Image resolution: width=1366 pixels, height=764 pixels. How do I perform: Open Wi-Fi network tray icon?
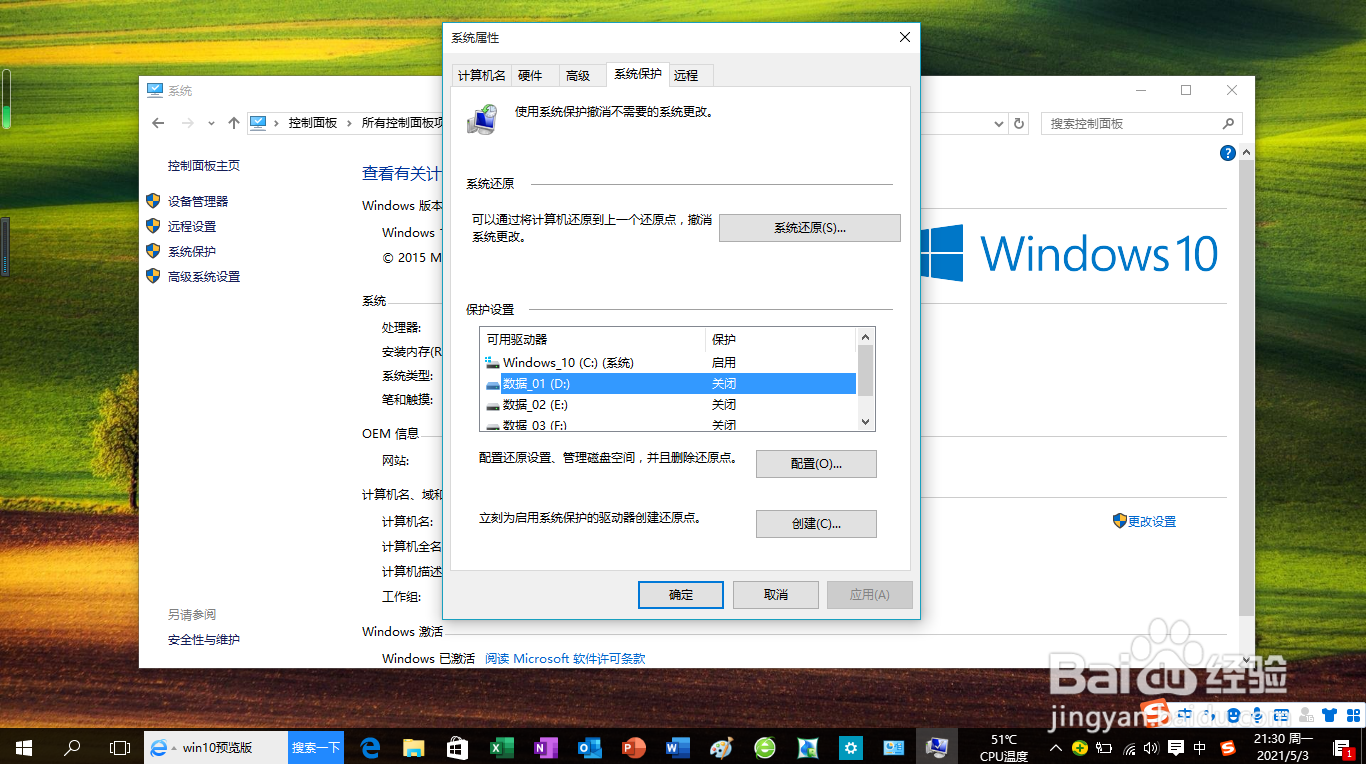pyautogui.click(x=1130, y=747)
